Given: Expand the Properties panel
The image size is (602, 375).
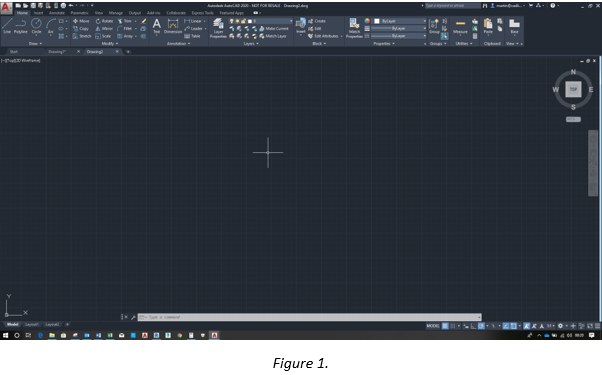Looking at the screenshot, I should click(384, 43).
